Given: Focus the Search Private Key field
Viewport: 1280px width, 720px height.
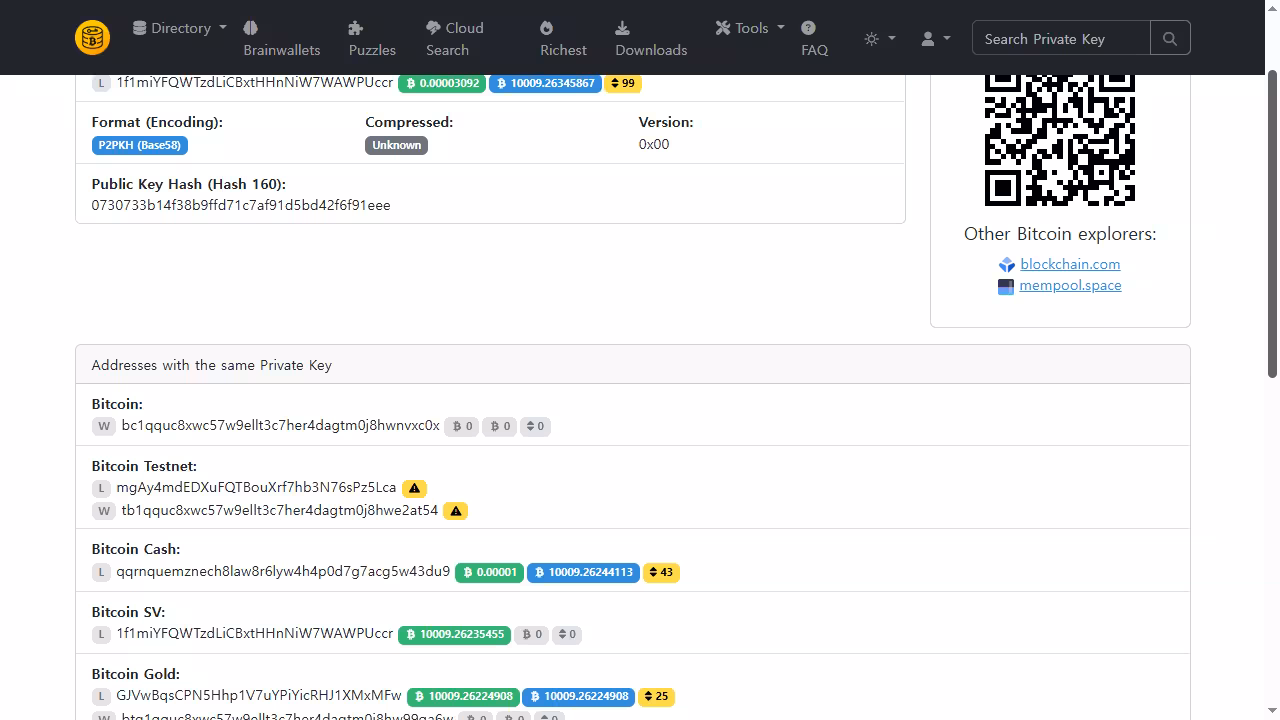Looking at the screenshot, I should point(1061,38).
